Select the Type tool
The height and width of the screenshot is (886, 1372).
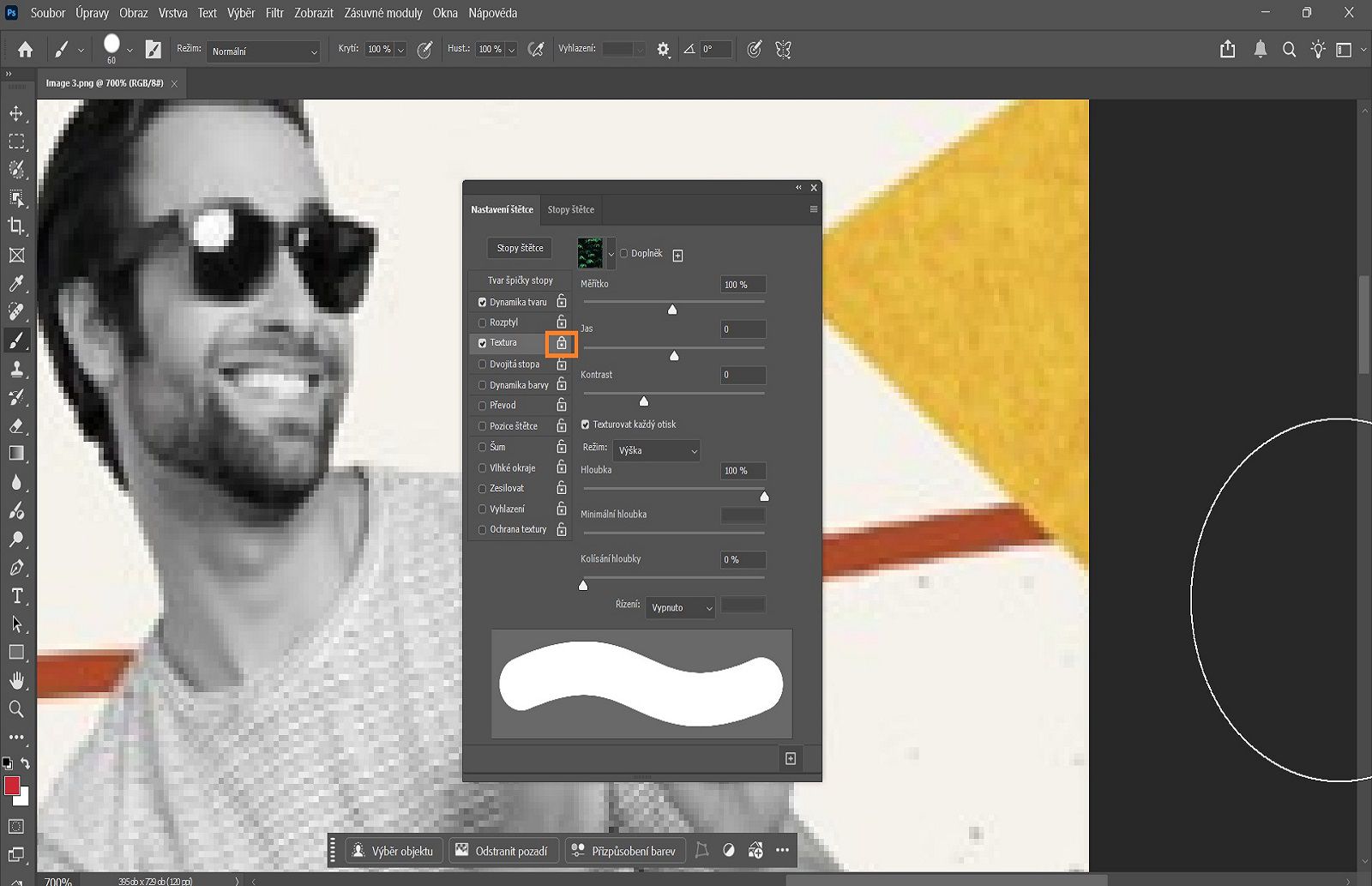pyautogui.click(x=16, y=596)
